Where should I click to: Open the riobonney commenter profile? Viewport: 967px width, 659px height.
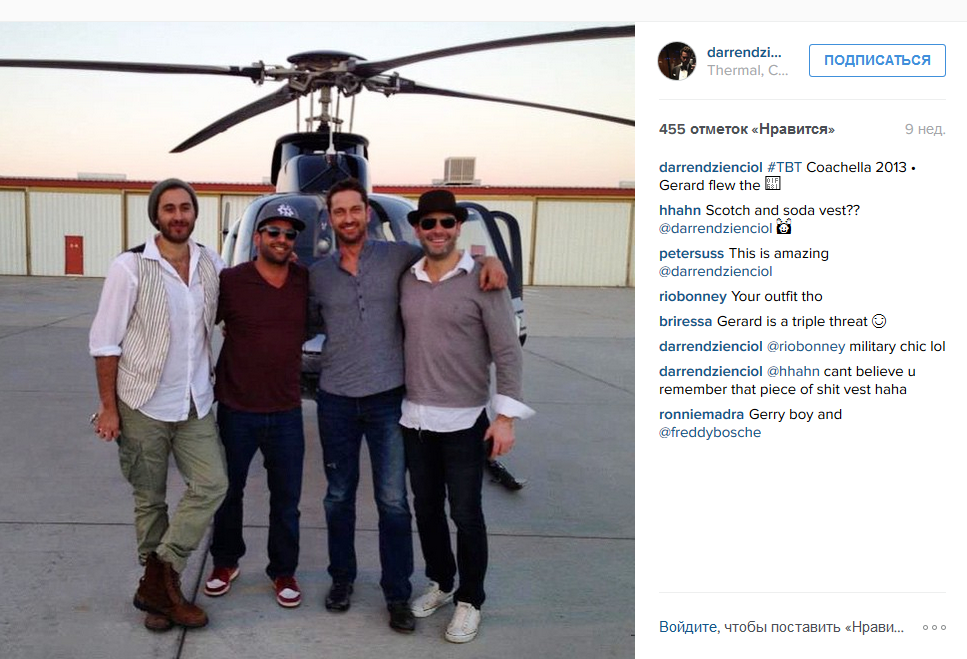(693, 297)
